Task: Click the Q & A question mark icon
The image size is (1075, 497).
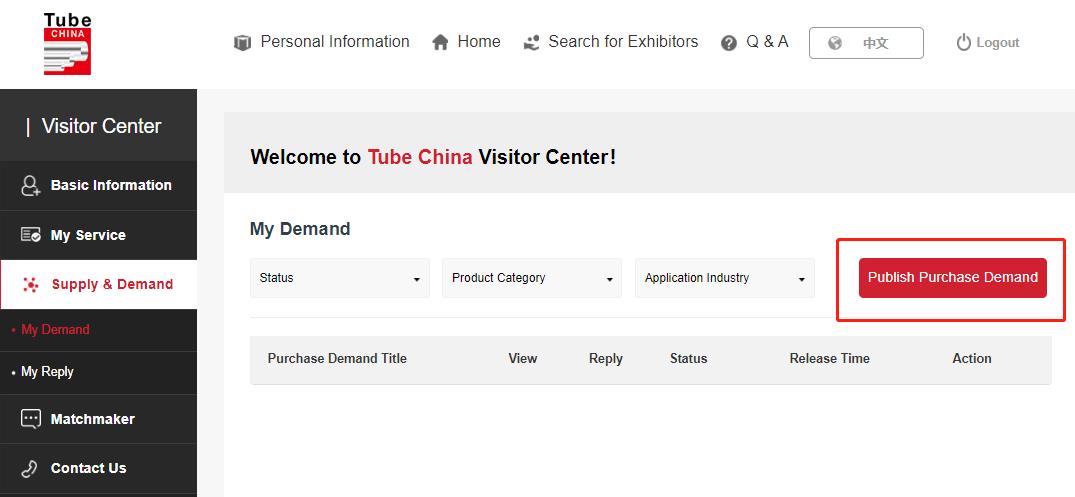Action: [729, 43]
